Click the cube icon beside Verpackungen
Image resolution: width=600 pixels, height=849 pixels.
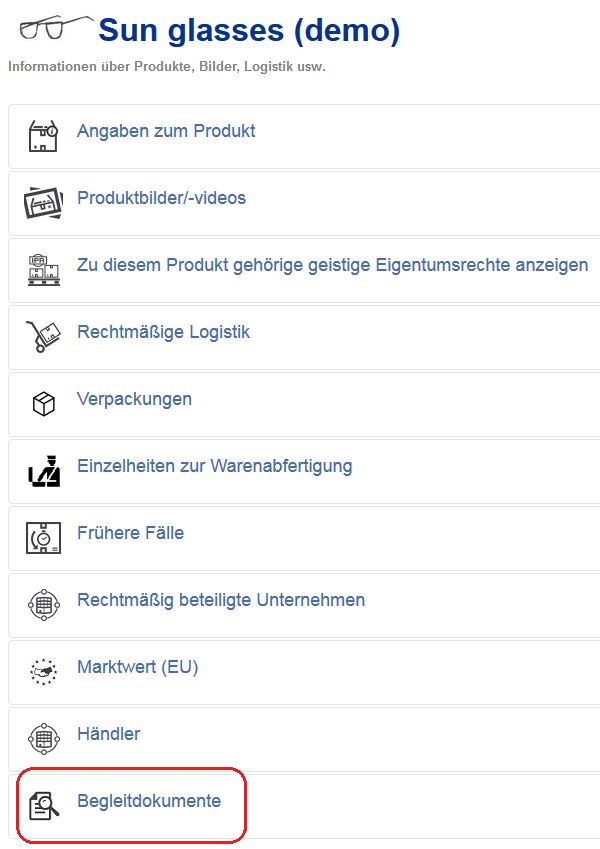(x=44, y=404)
